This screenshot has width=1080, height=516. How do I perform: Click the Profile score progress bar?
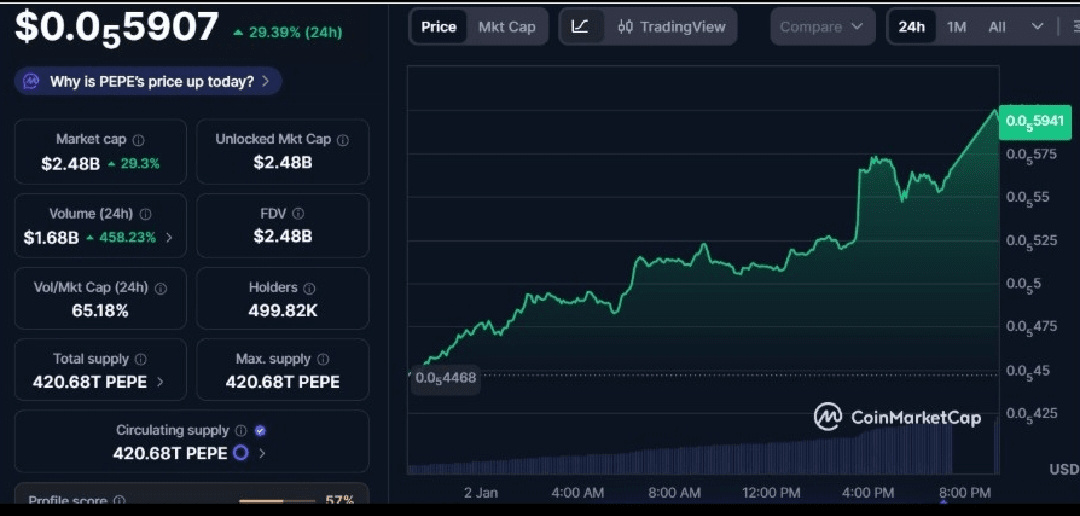[275, 500]
